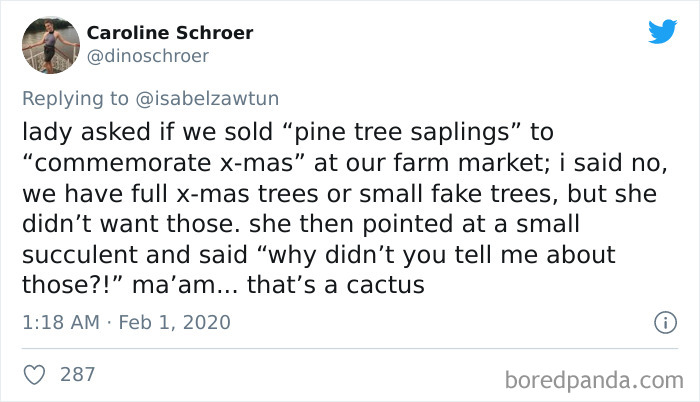Open Caroline Schroer's profile picture
Viewport: 700px width, 402px height.
[x=50, y=45]
